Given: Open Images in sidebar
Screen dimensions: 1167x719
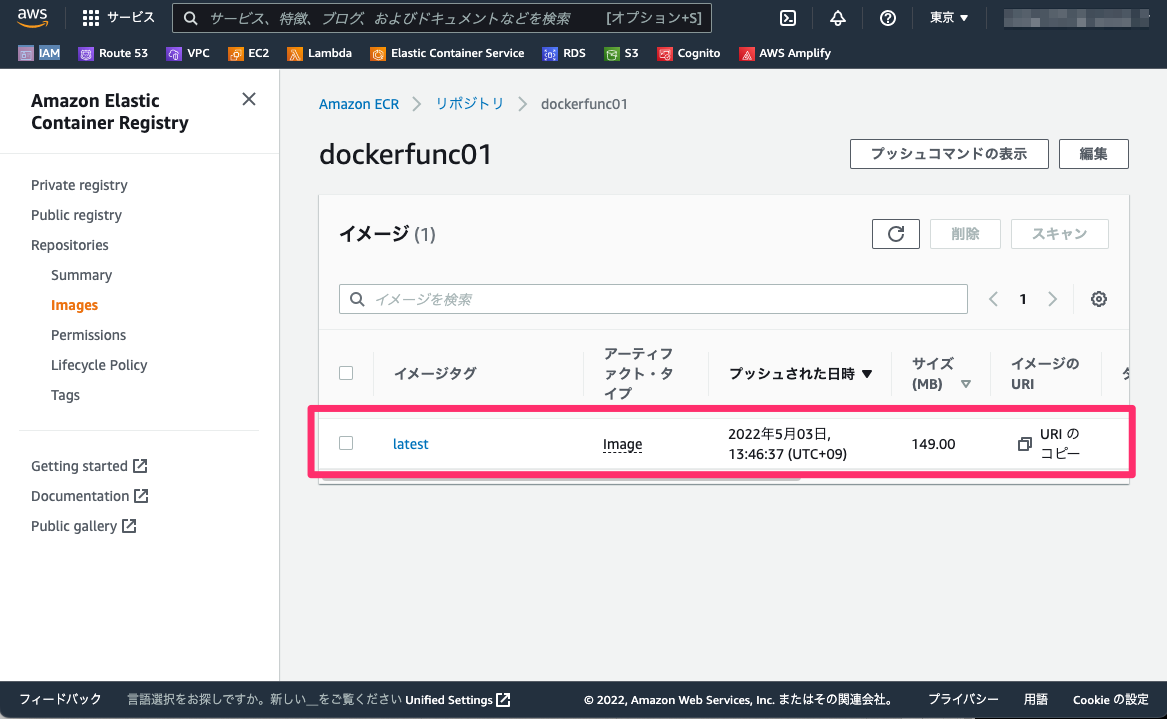Looking at the screenshot, I should click(74, 305).
